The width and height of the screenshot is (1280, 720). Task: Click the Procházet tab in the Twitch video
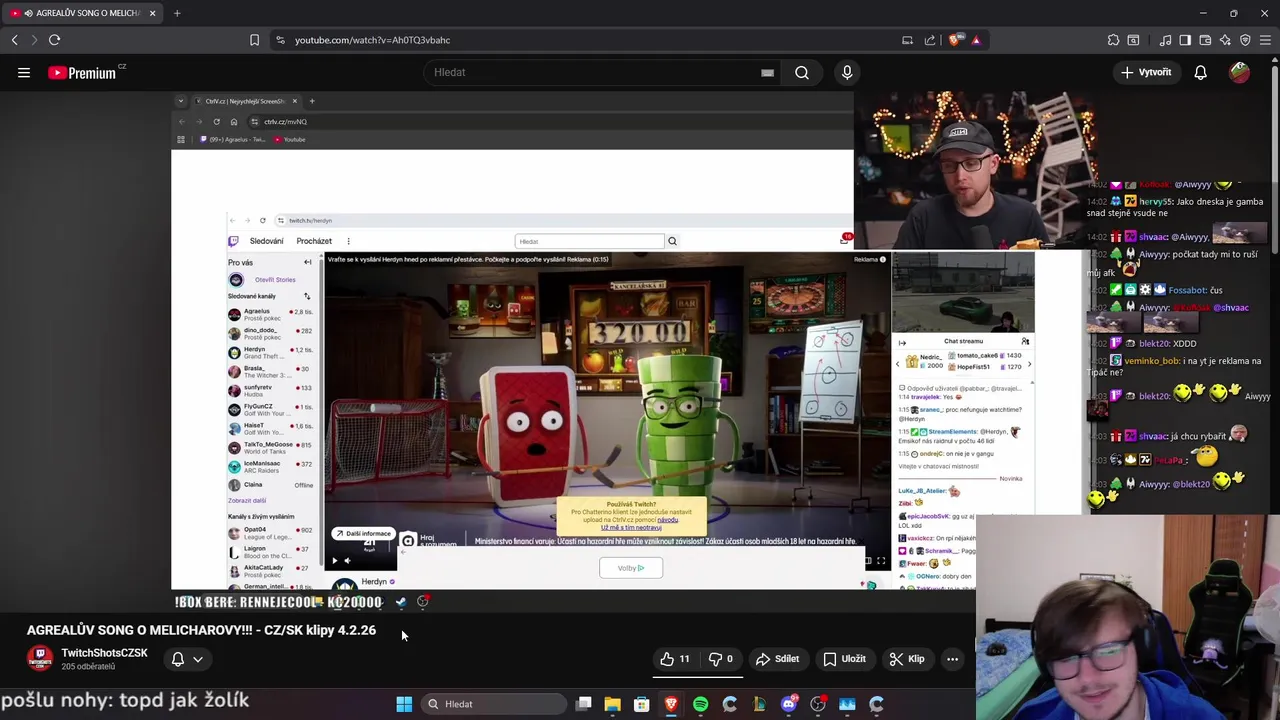click(314, 241)
